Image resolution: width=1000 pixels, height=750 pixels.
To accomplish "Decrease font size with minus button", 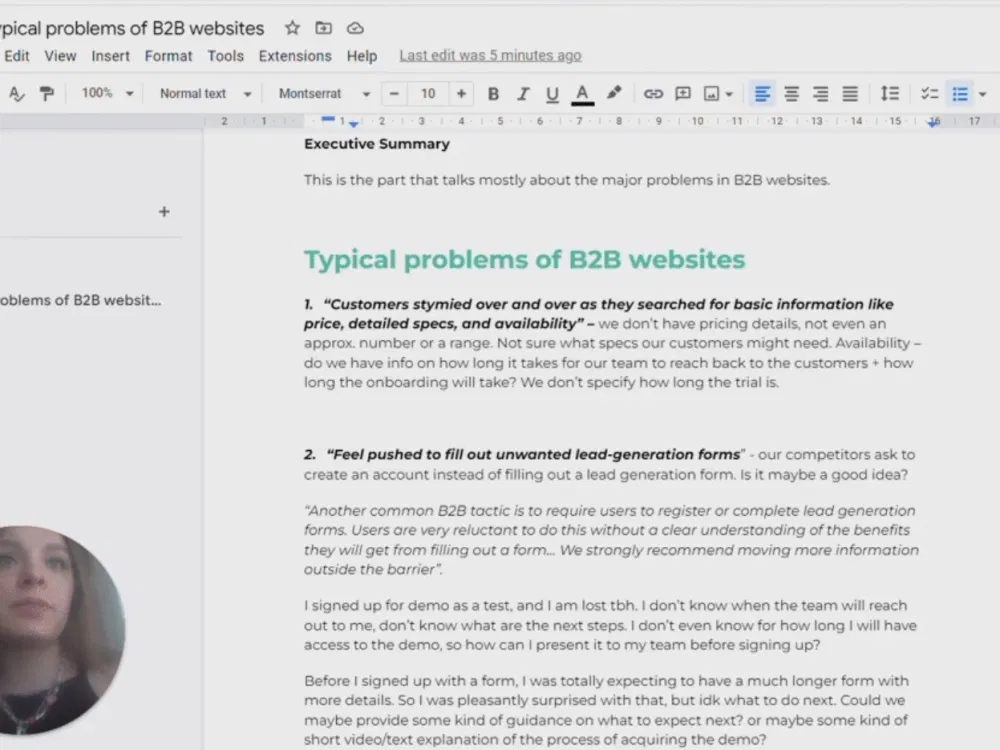I will click(394, 94).
